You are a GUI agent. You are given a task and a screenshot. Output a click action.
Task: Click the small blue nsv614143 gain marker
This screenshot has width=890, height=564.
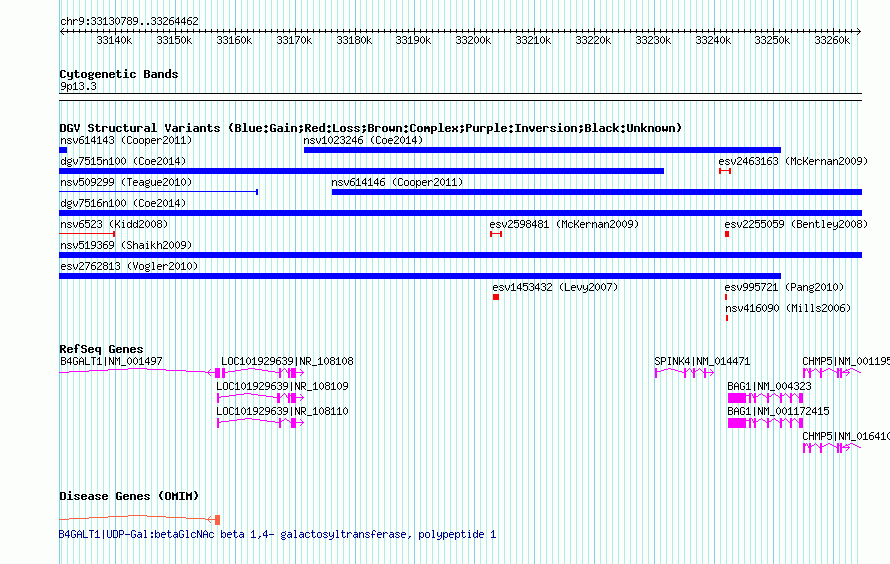[x=63, y=150]
